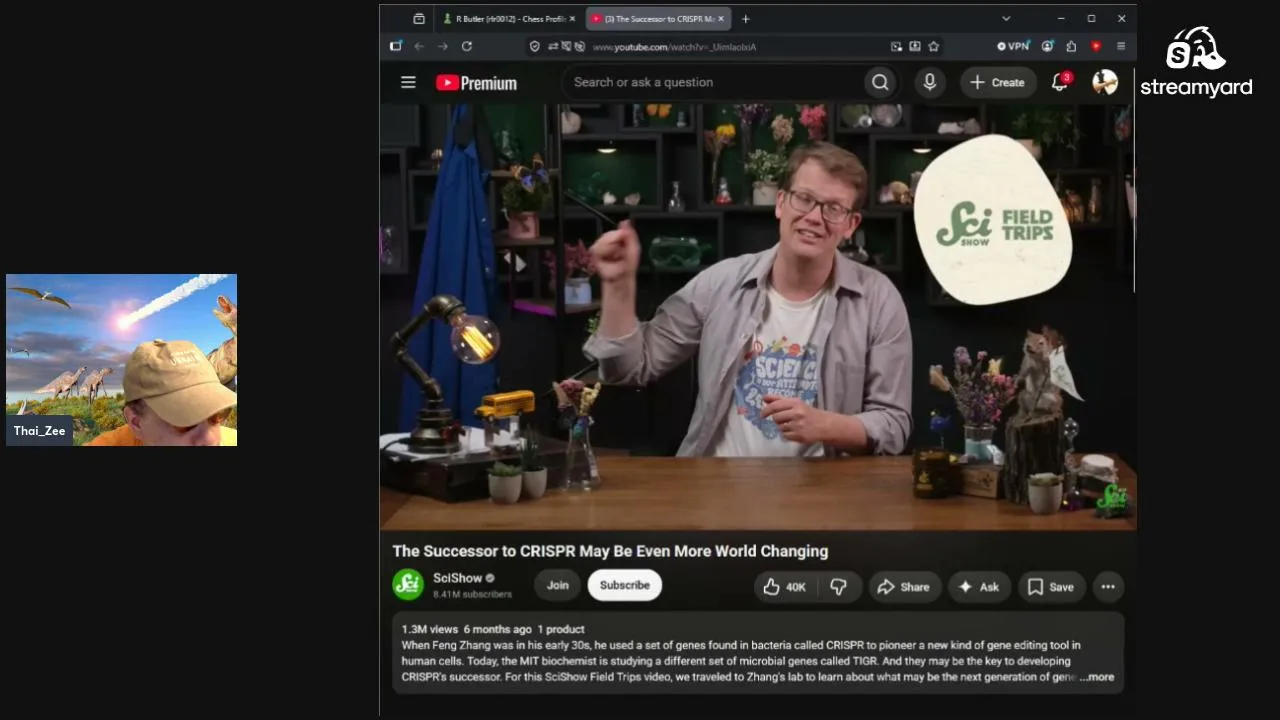Open more actions ellipsis under video

(1108, 587)
